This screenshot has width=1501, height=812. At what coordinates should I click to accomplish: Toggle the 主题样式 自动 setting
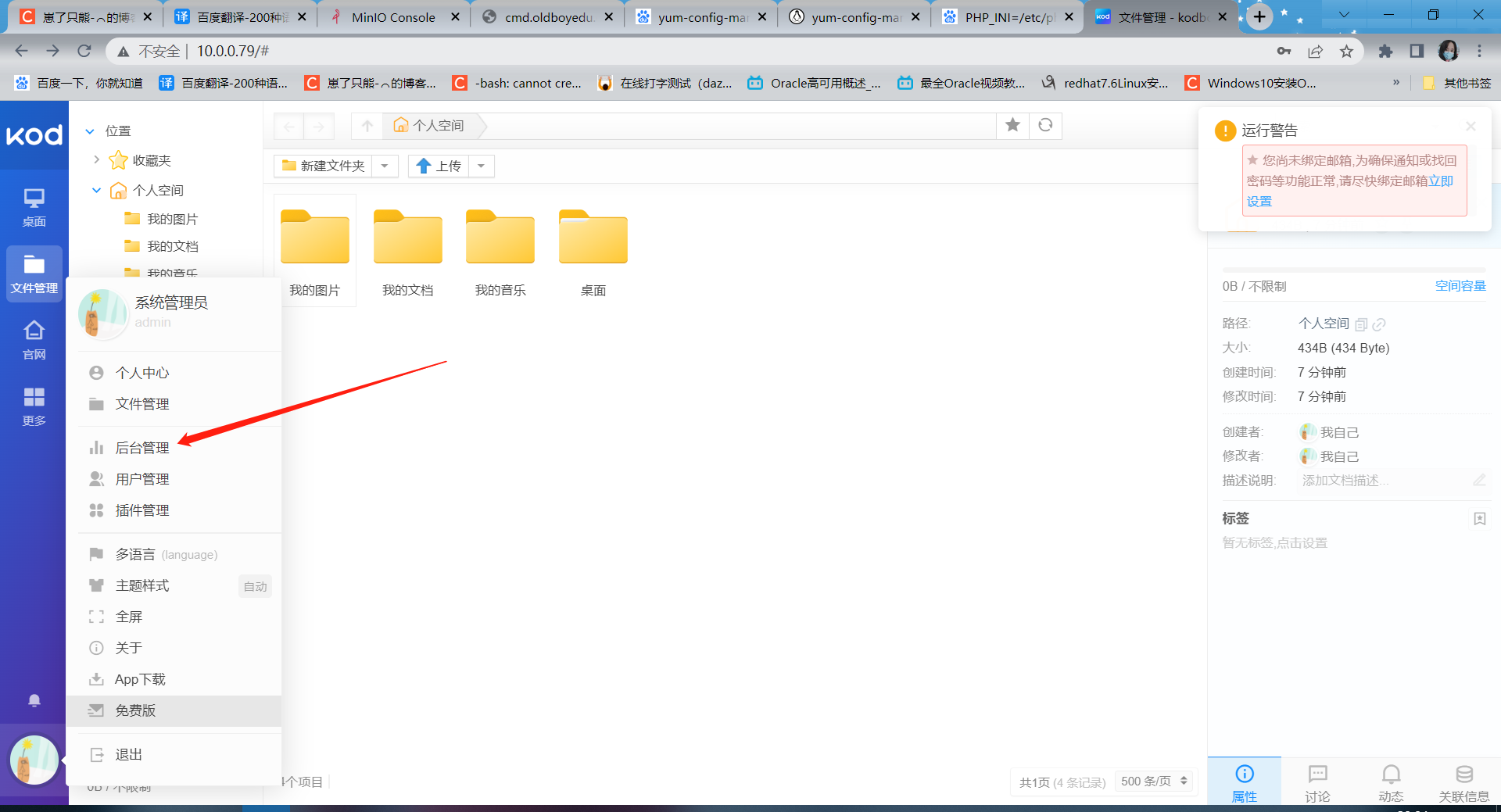click(x=255, y=586)
